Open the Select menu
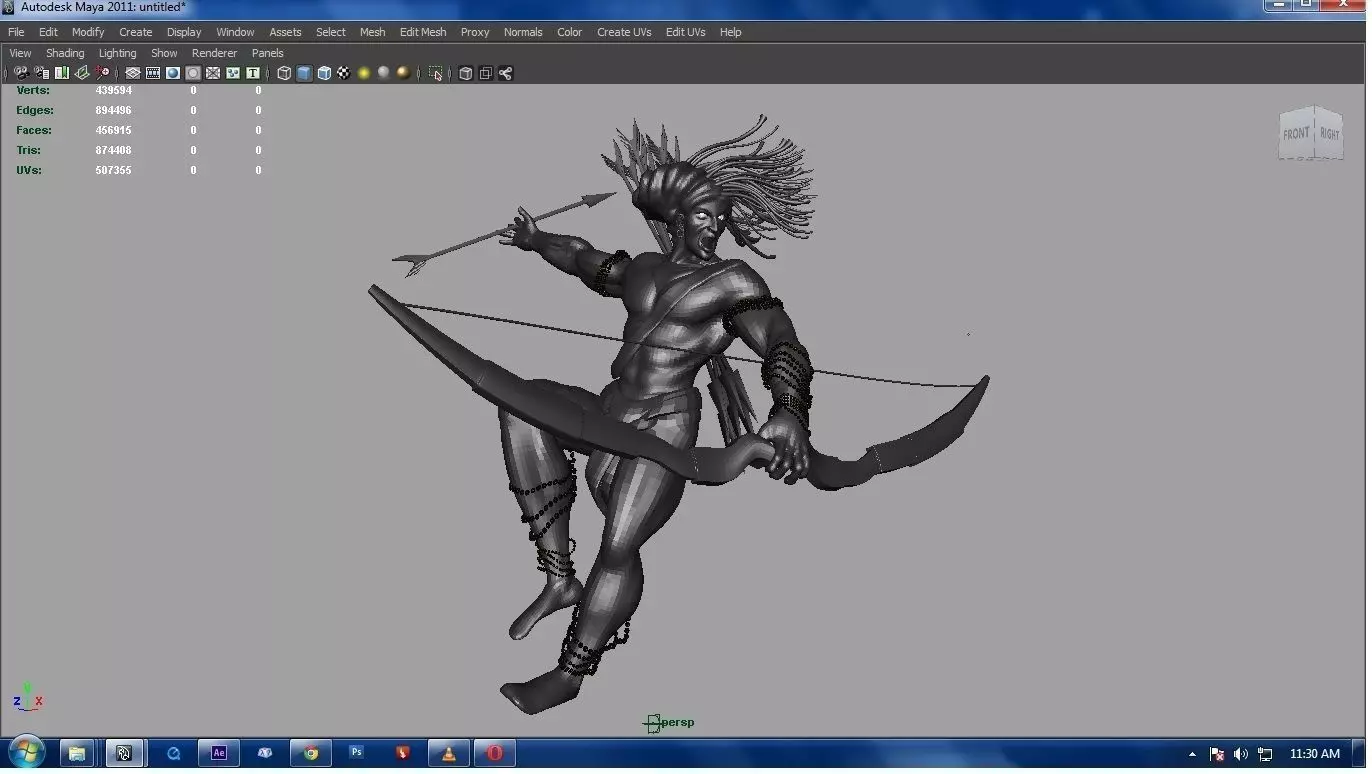 coord(331,32)
